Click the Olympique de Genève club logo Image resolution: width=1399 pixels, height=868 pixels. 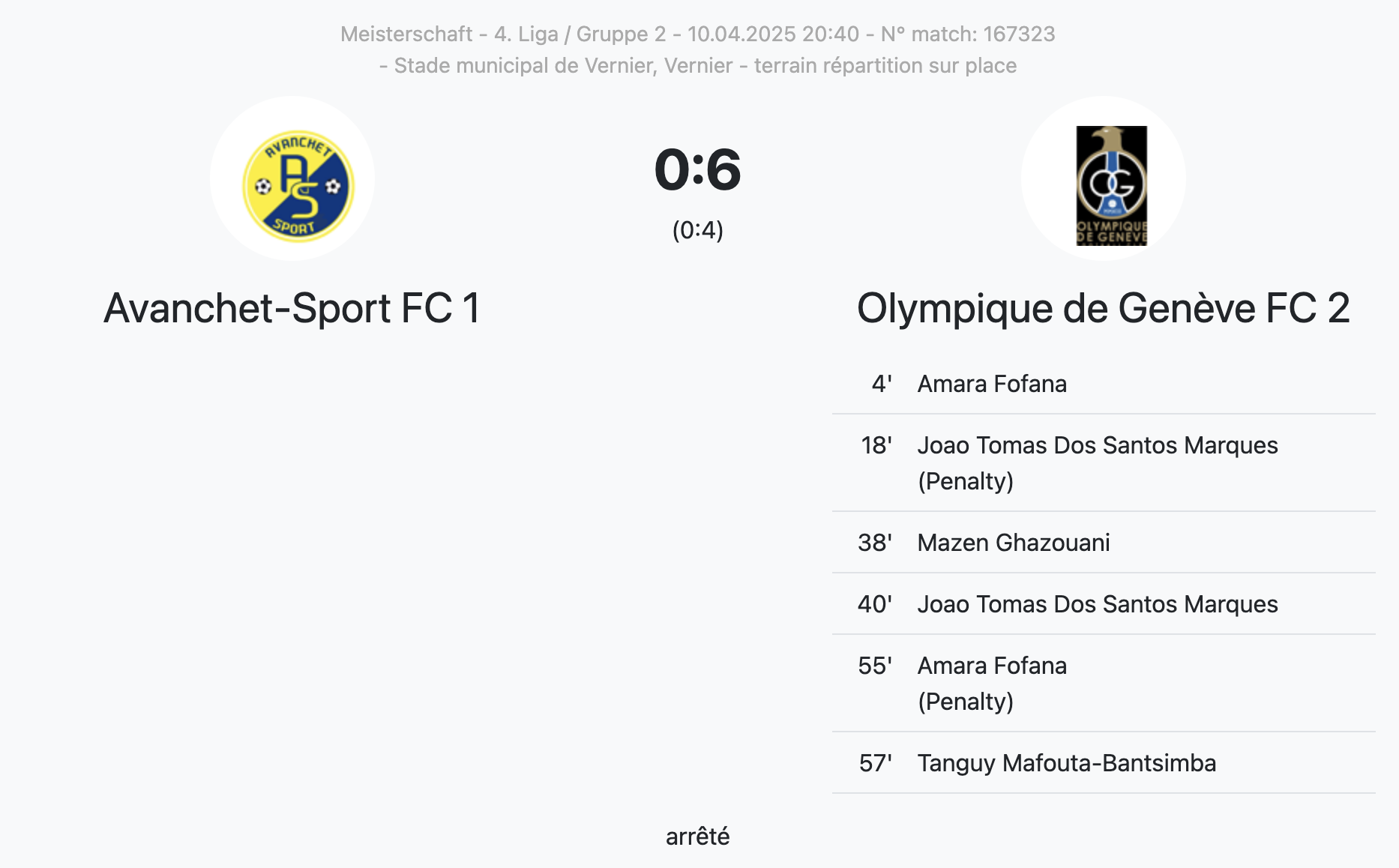[x=1111, y=185]
